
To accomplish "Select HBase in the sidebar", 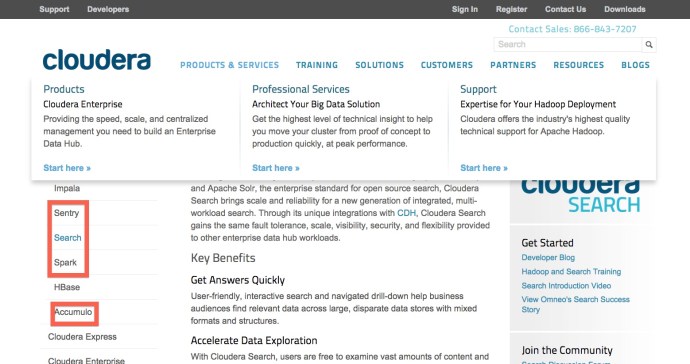I will point(67,287).
